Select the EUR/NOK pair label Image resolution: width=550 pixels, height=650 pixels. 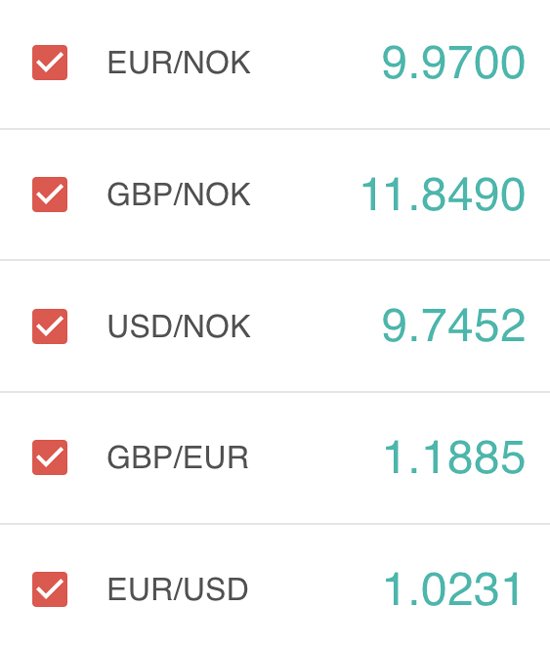[x=179, y=63]
